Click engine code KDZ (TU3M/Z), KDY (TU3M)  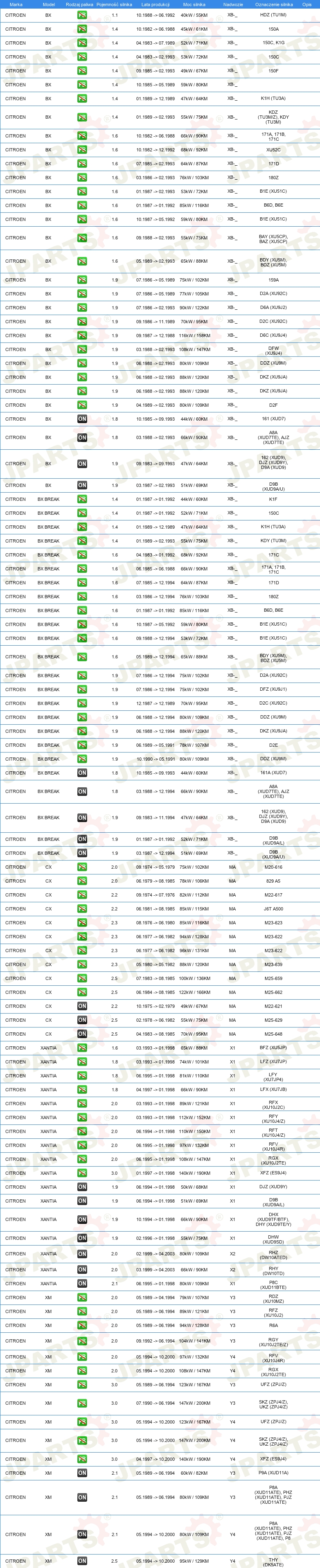(274, 117)
